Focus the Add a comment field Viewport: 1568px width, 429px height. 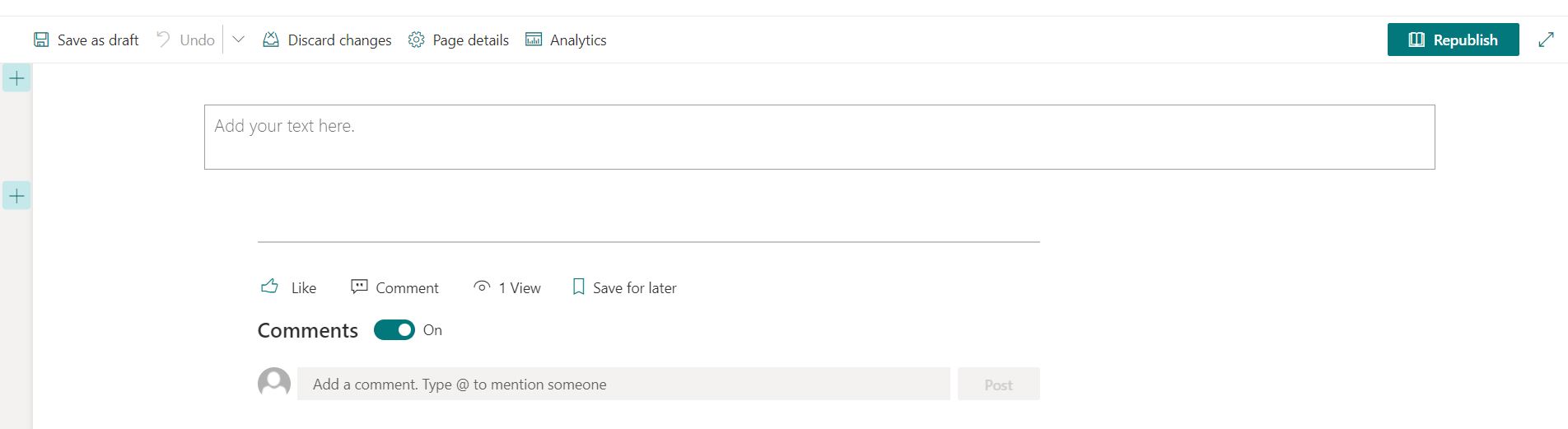623,384
